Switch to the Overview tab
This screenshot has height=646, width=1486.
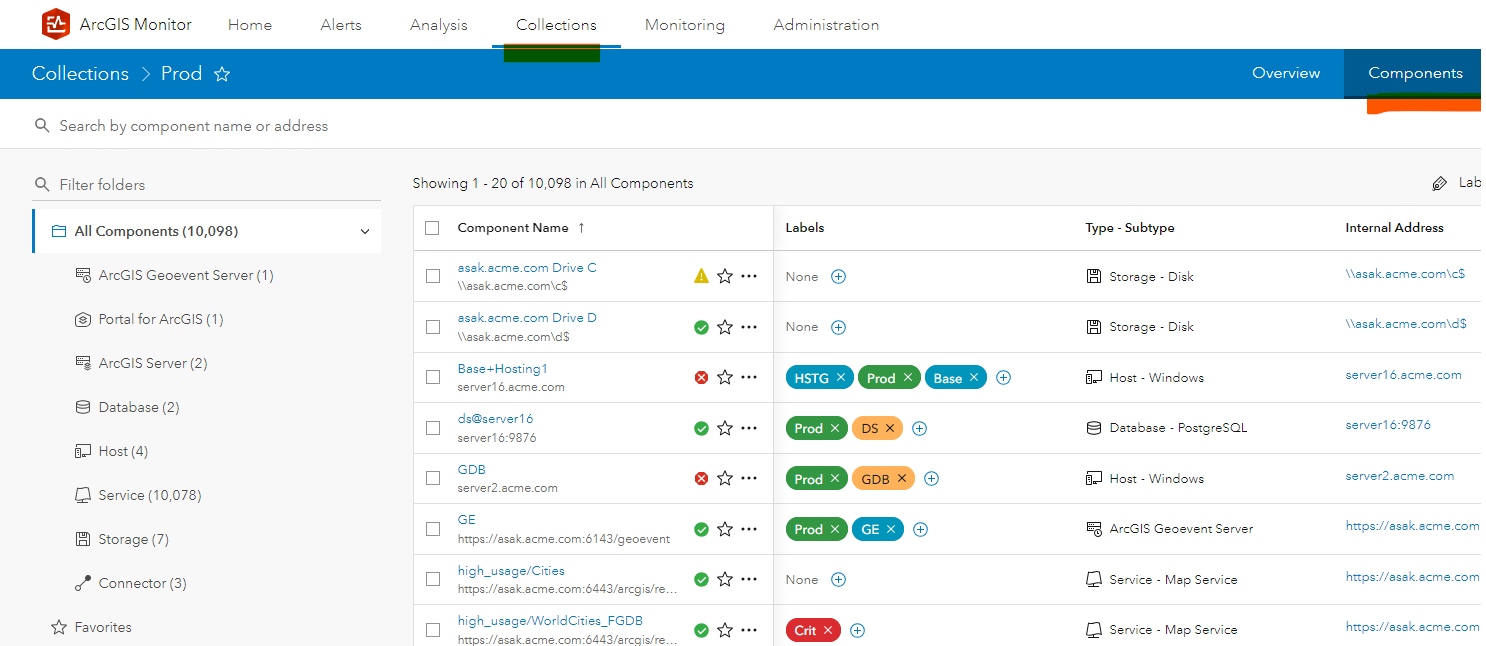1286,73
